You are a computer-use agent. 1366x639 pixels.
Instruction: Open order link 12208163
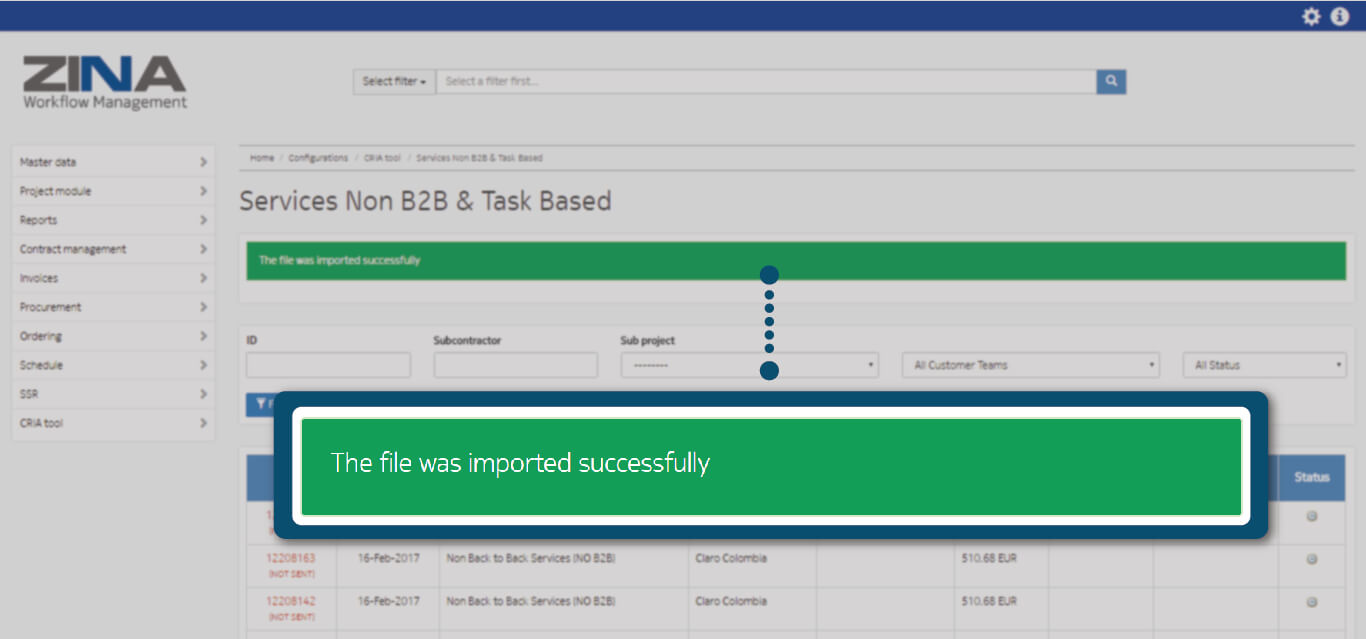290,558
